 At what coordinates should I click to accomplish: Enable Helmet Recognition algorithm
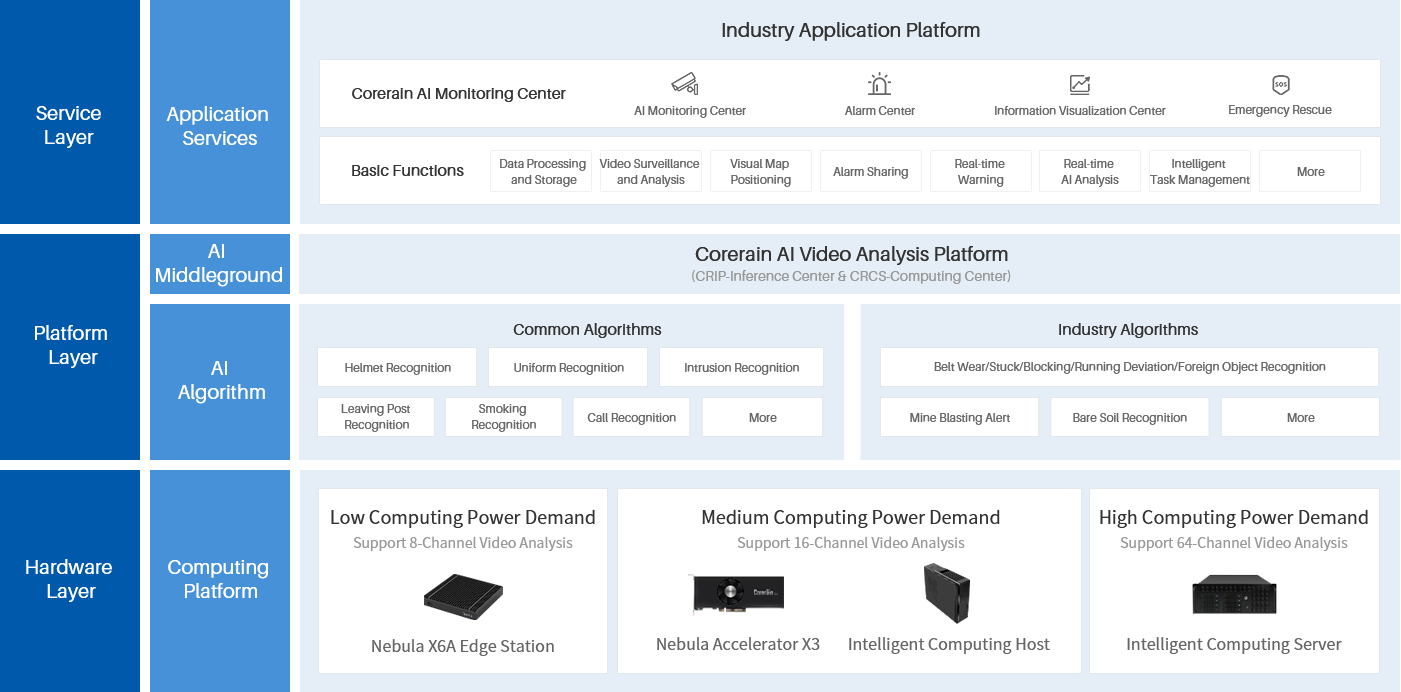(396, 367)
